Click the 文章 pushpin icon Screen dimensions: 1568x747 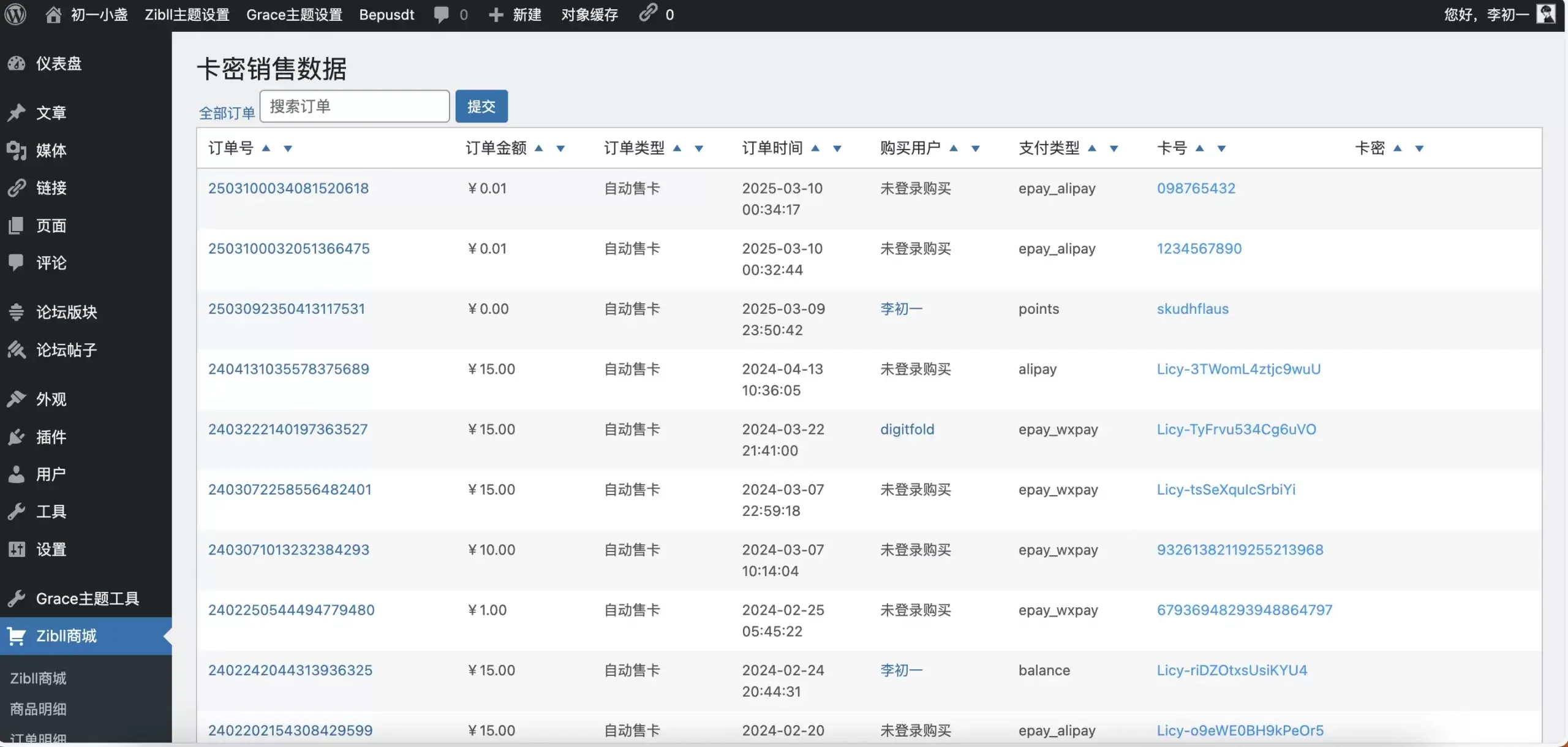[17, 113]
